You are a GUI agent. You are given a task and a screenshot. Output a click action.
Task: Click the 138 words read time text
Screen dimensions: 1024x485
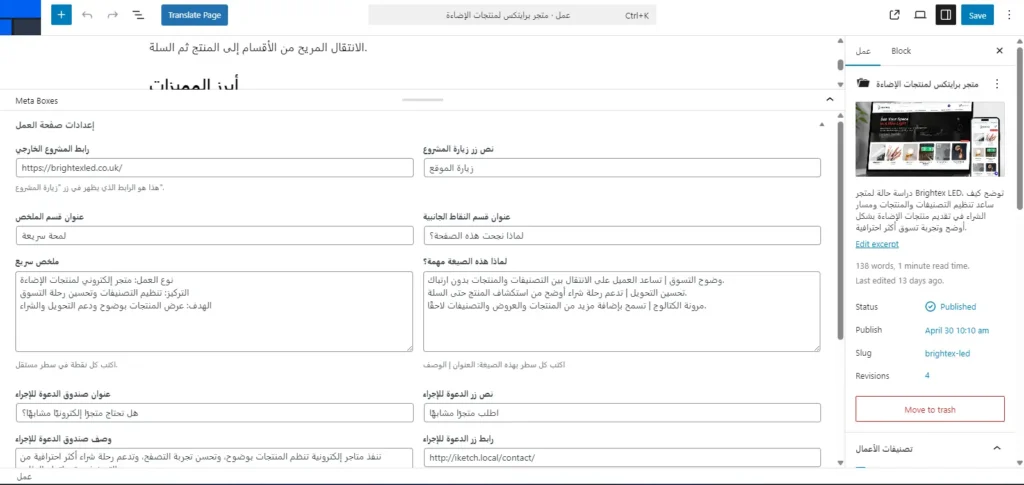pos(912,266)
